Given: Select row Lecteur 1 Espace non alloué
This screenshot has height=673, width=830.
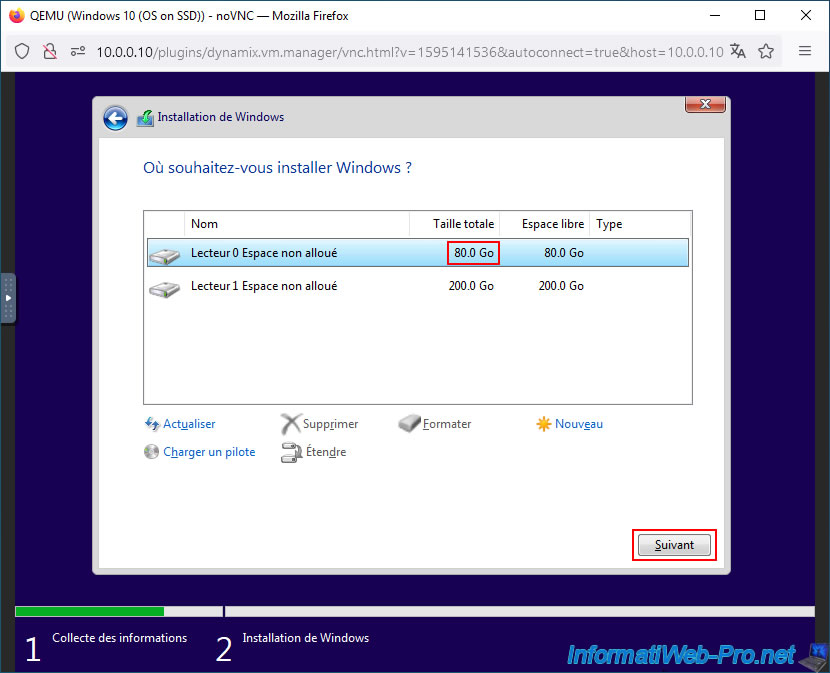Looking at the screenshot, I should pyautogui.click(x=418, y=286).
